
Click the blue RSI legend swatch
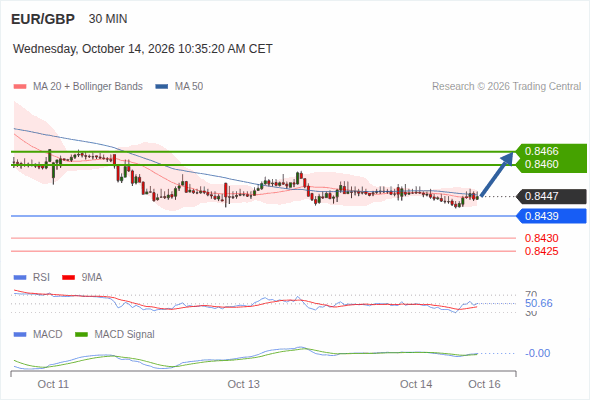point(20,278)
